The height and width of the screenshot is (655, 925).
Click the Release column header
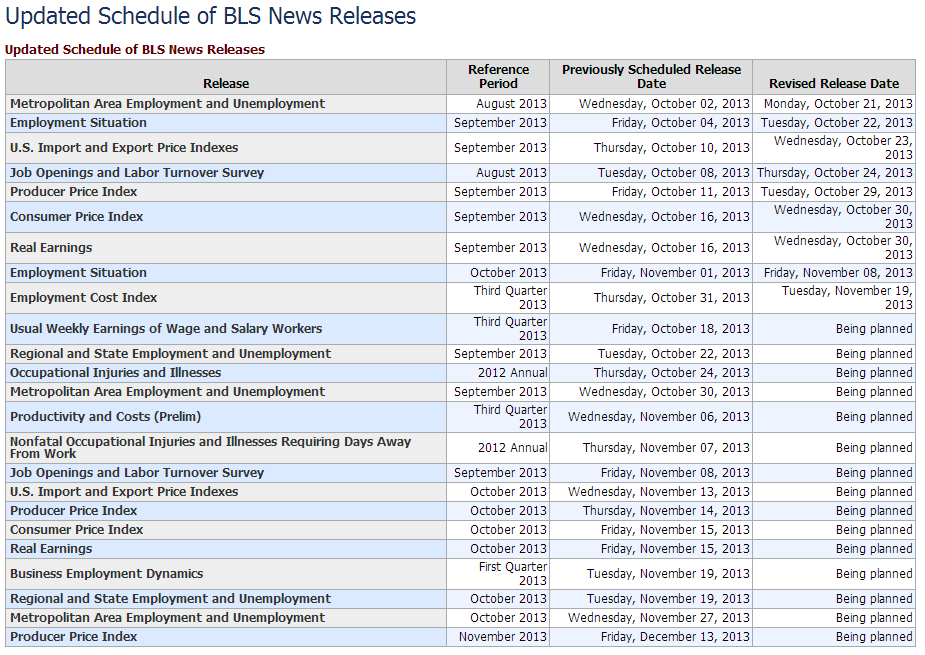226,84
